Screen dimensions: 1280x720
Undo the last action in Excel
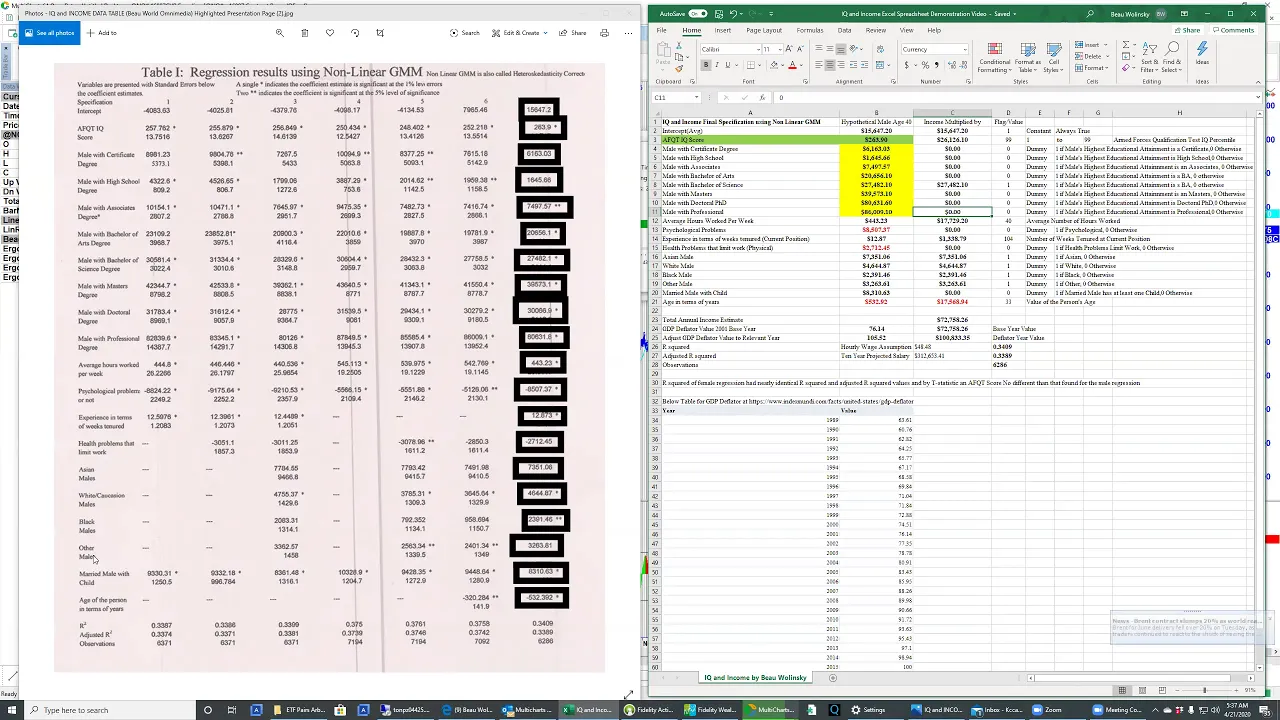point(733,14)
